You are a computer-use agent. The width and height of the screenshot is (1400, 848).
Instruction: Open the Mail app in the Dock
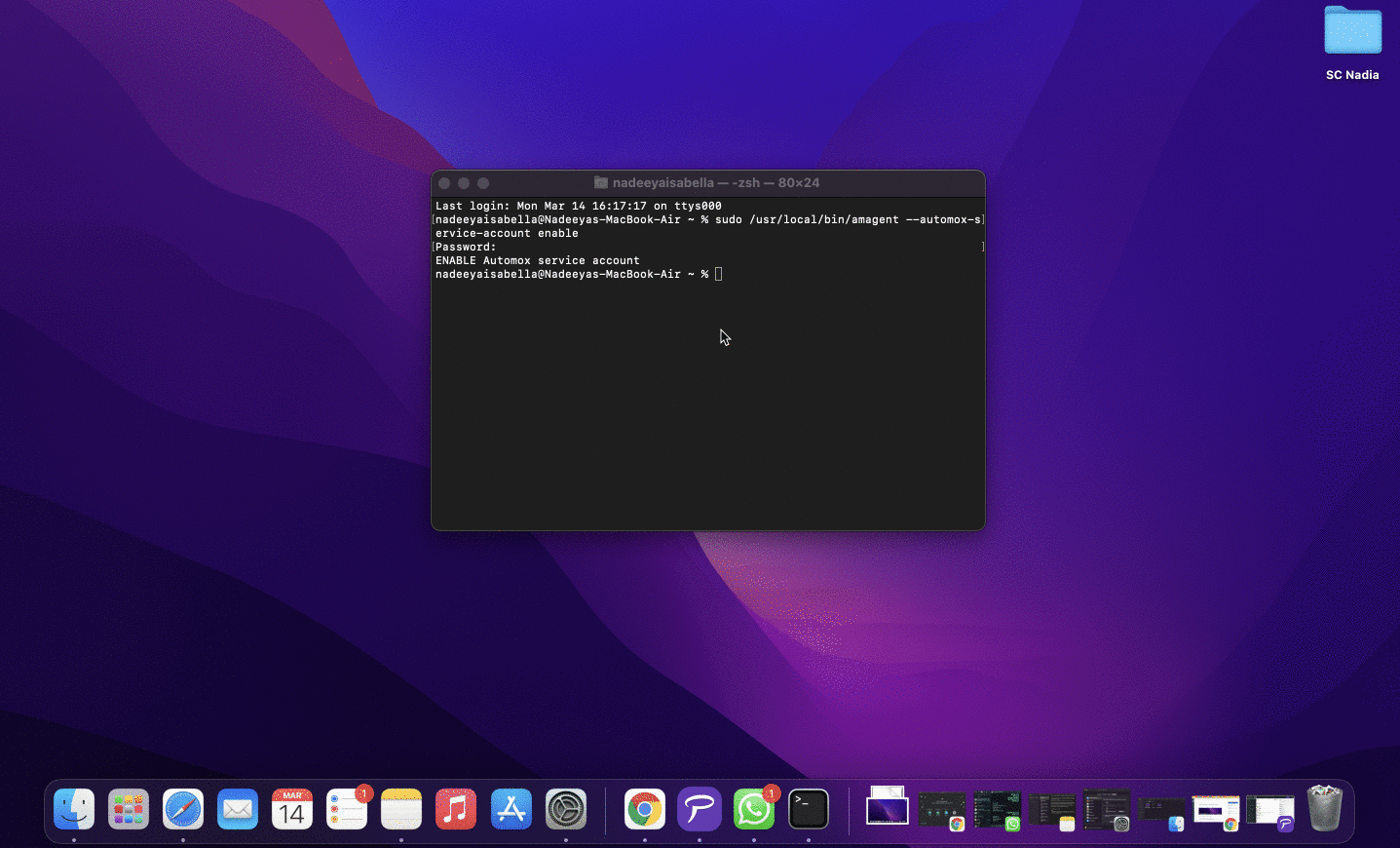pyautogui.click(x=238, y=809)
